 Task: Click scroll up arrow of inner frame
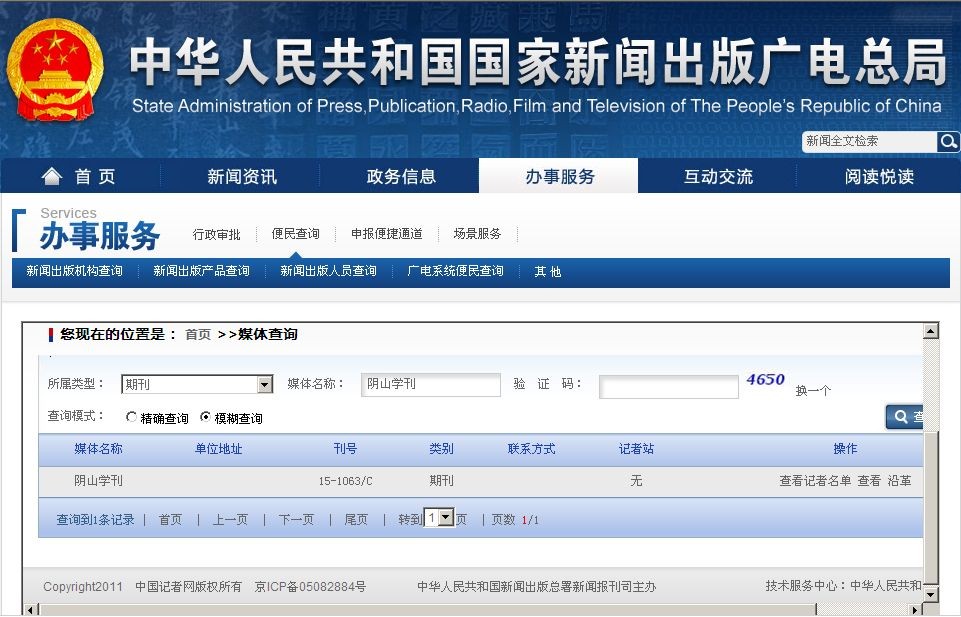(930, 331)
